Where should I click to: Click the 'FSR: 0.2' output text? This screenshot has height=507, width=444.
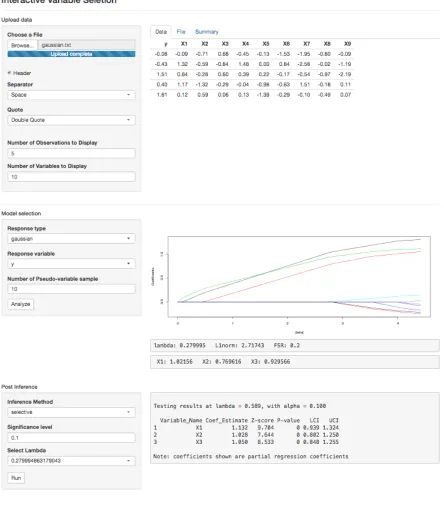point(287,345)
